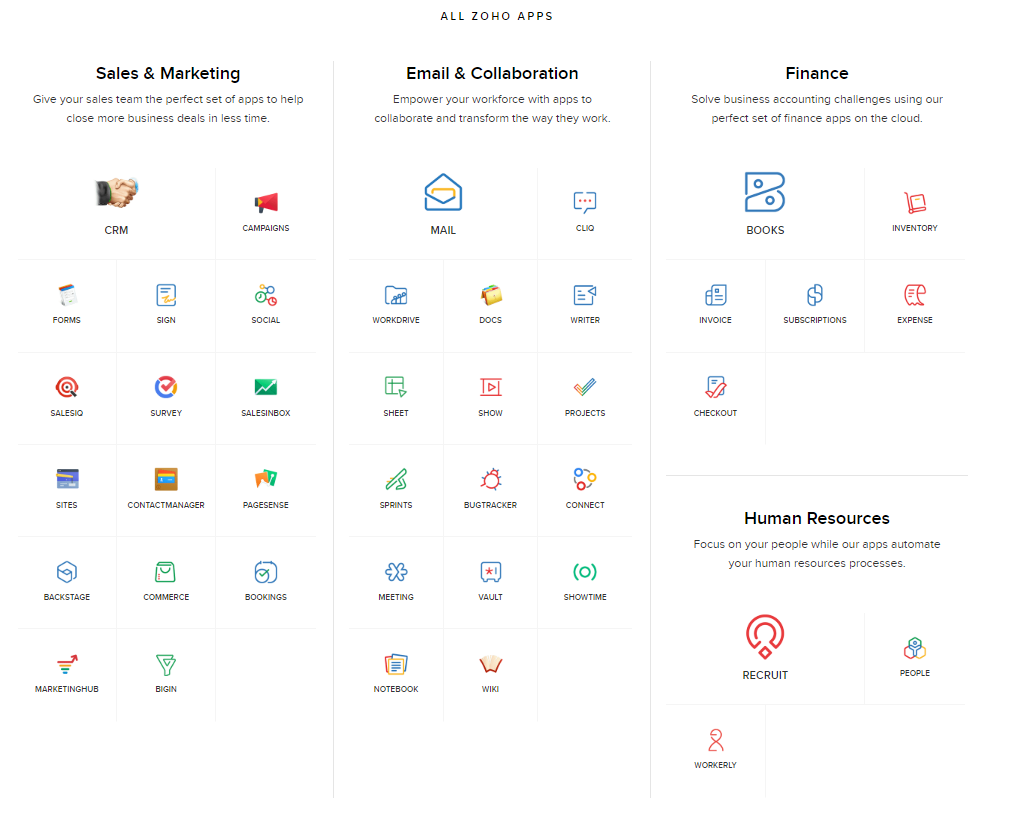The width and height of the screenshot is (1029, 823).
Task: Click the Finance heading
Action: point(817,74)
